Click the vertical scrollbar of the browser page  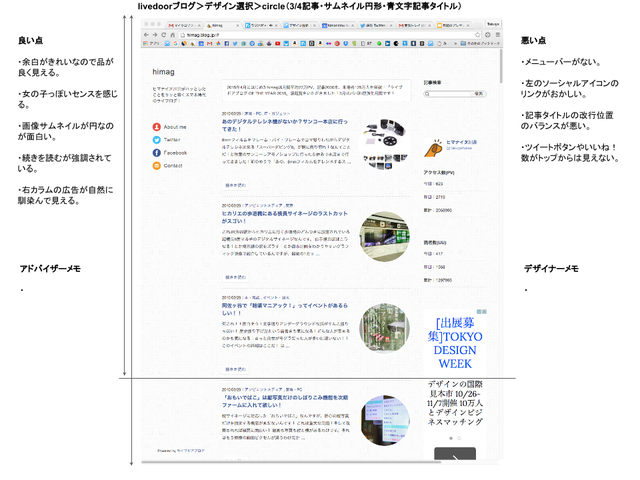coord(501,65)
